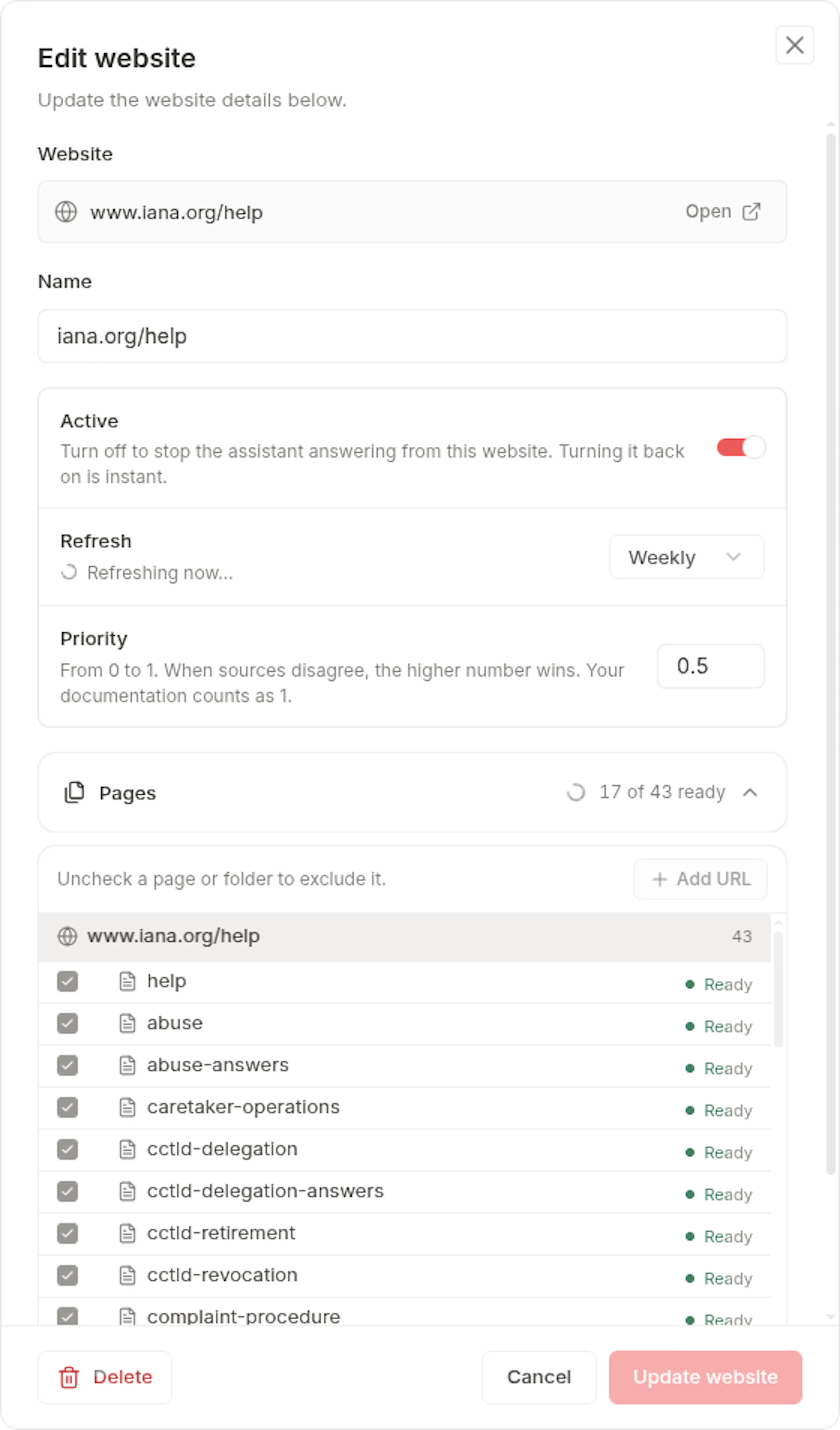Viewport: 840px width, 1430px height.
Task: Click the spinner icon beside Refreshing now
Action: (69, 572)
